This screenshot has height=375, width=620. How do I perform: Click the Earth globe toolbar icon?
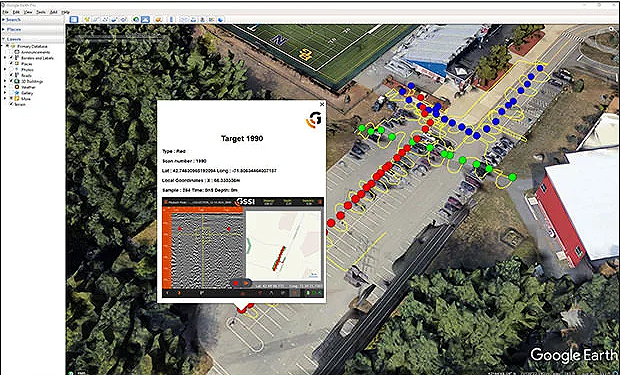pyautogui.click(x=220, y=19)
